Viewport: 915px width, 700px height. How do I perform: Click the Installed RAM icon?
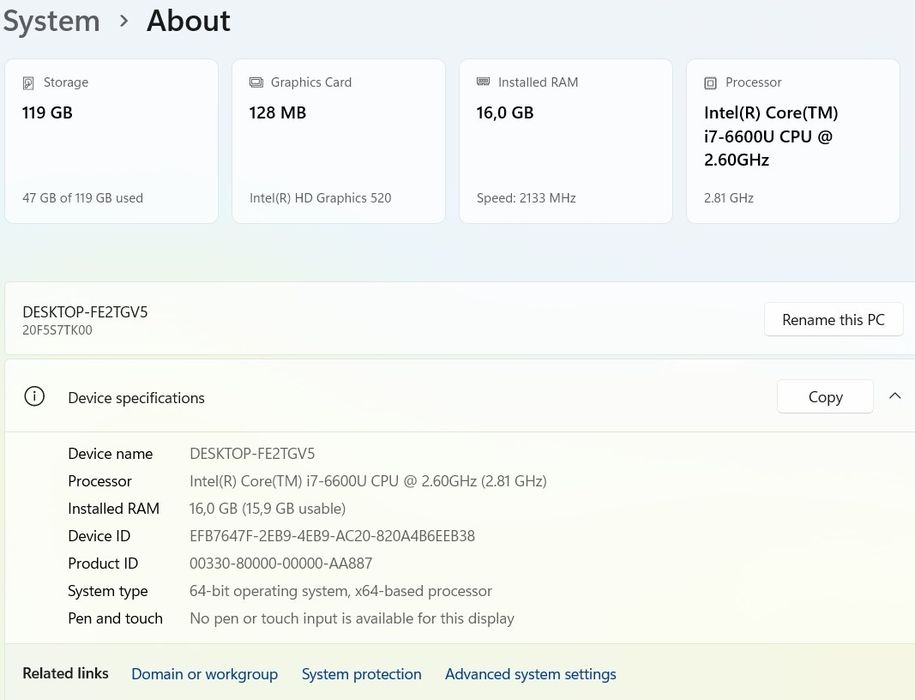483,83
